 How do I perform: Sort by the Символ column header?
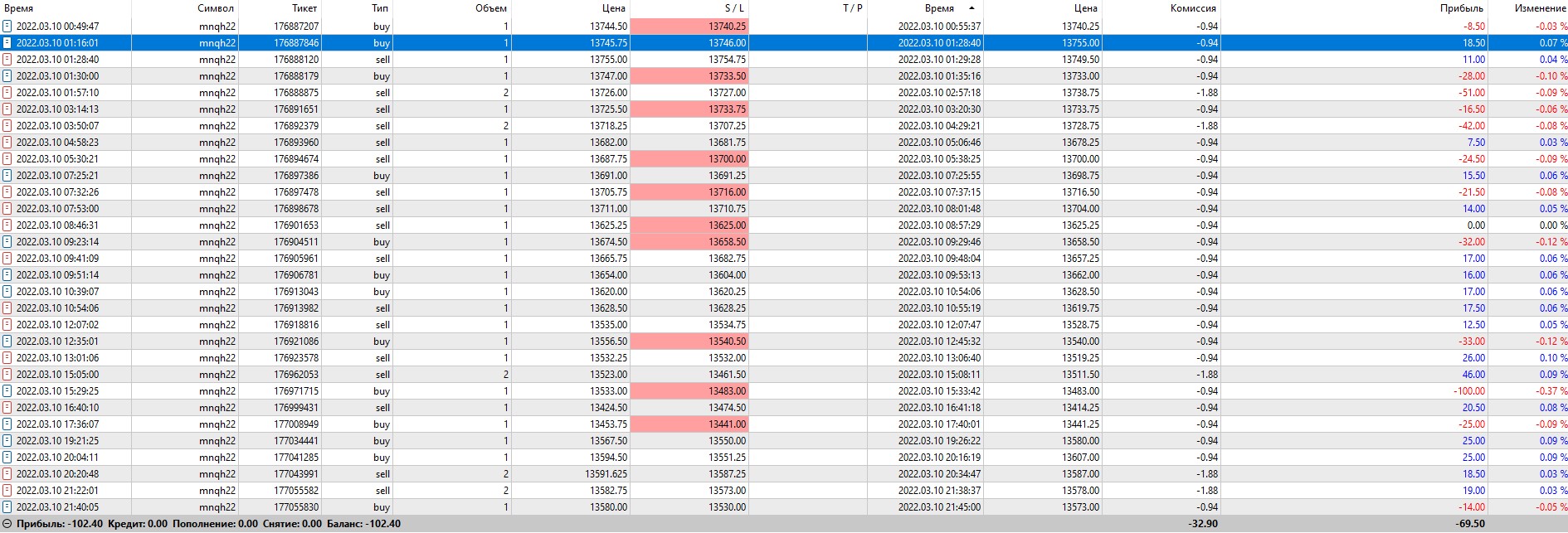coord(216,8)
